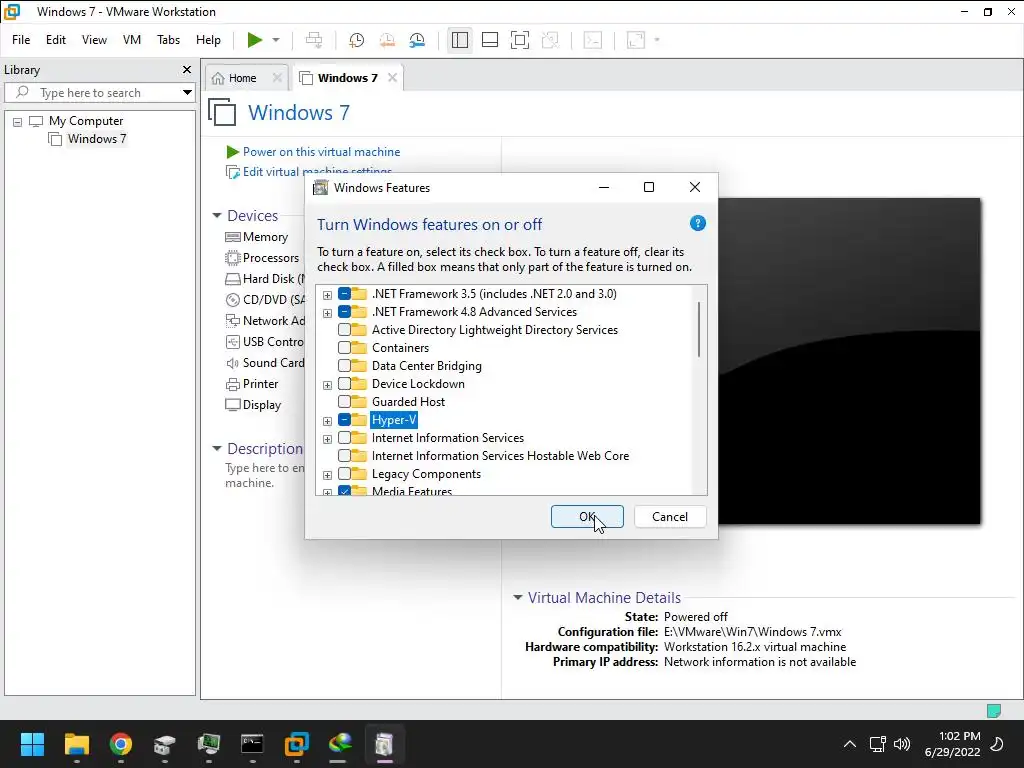Click the Windows Features taskbar icon
Image resolution: width=1024 pixels, height=768 pixels.
384,744
